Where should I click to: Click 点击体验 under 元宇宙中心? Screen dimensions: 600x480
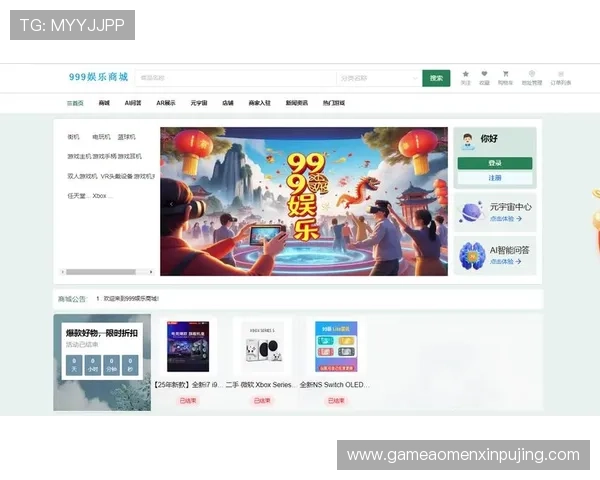pos(505,219)
